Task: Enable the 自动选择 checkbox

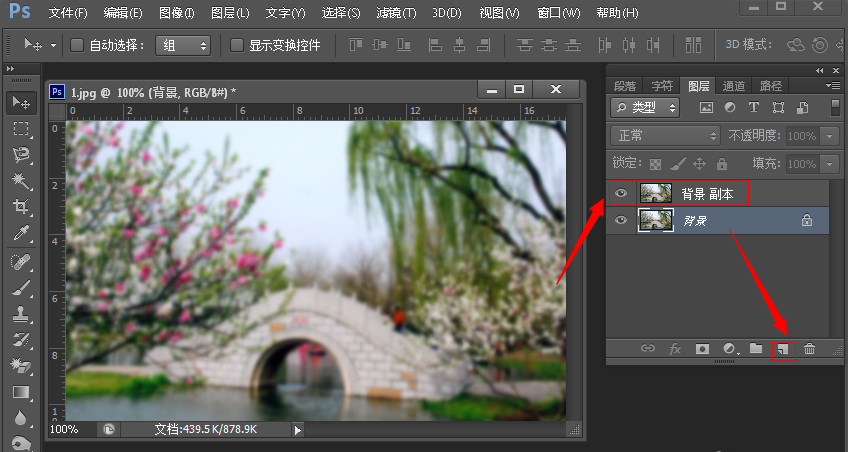Action: 77,45
